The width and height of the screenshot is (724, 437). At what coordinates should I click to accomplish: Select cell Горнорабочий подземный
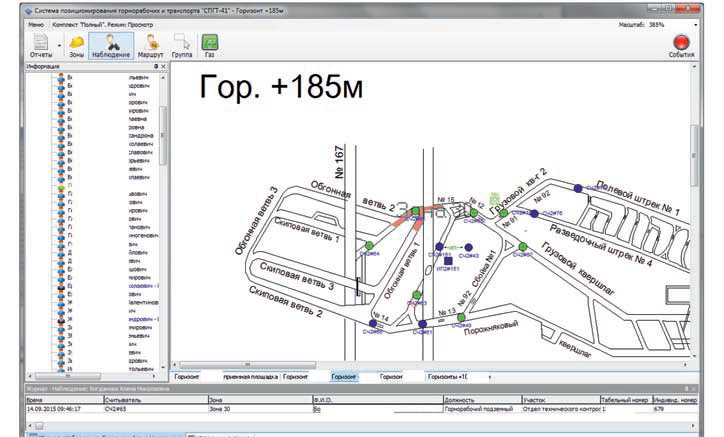click(x=482, y=409)
